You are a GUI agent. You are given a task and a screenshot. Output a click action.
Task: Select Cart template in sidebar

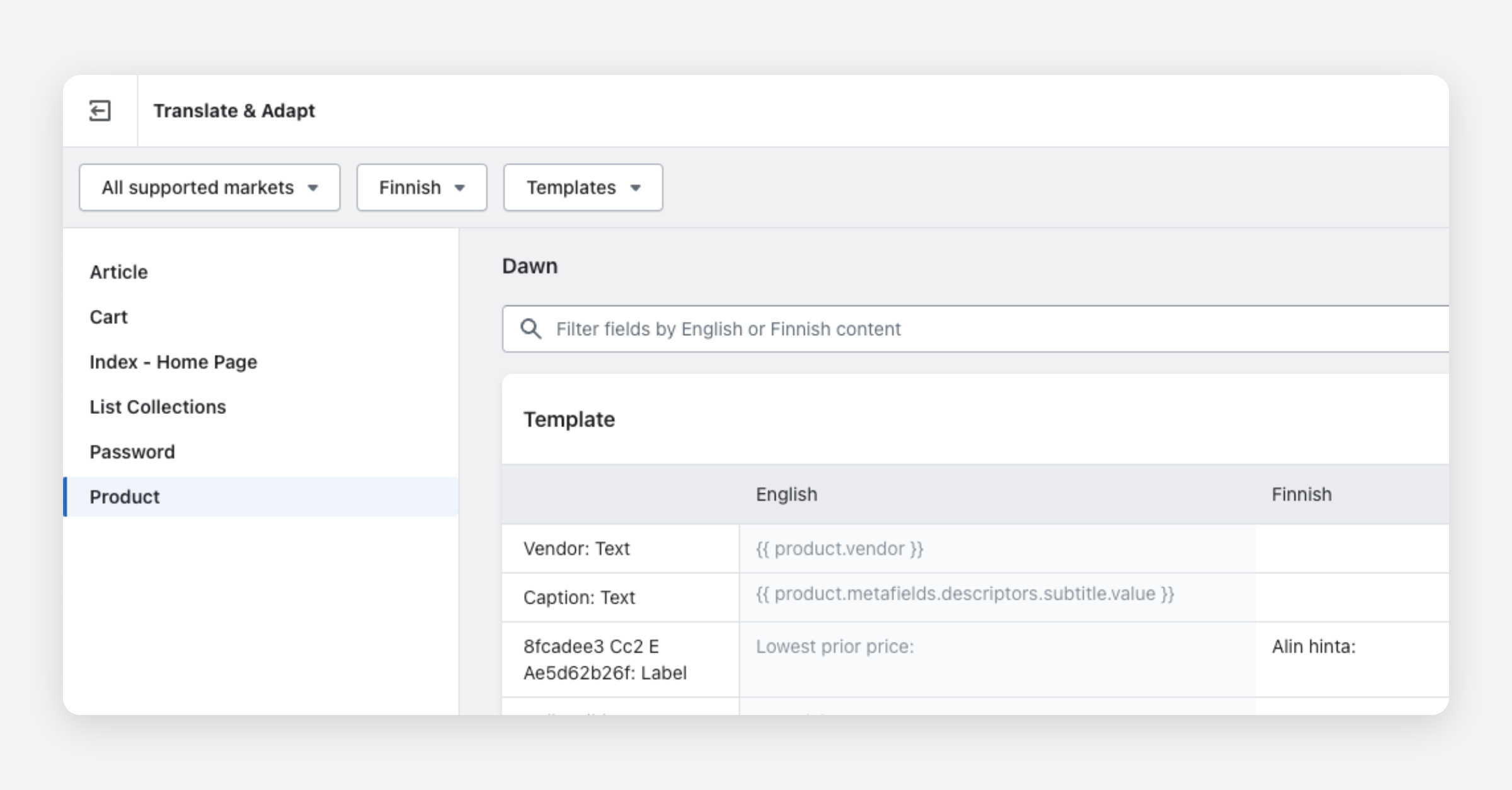point(108,317)
